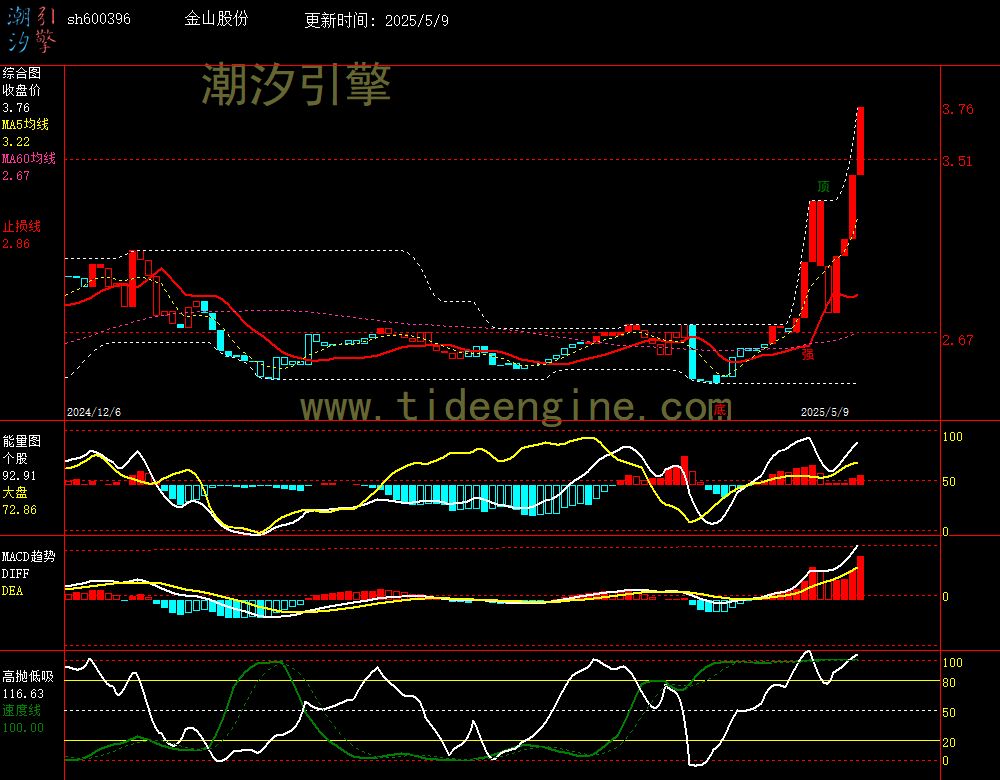
Task: Click the 3.76 price on the right axis
Action: pyautogui.click(x=958, y=109)
